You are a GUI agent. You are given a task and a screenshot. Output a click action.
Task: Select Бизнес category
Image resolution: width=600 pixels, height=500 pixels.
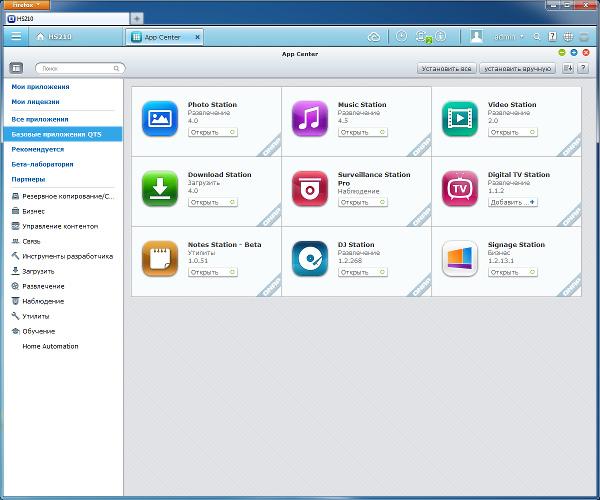[x=28, y=211]
